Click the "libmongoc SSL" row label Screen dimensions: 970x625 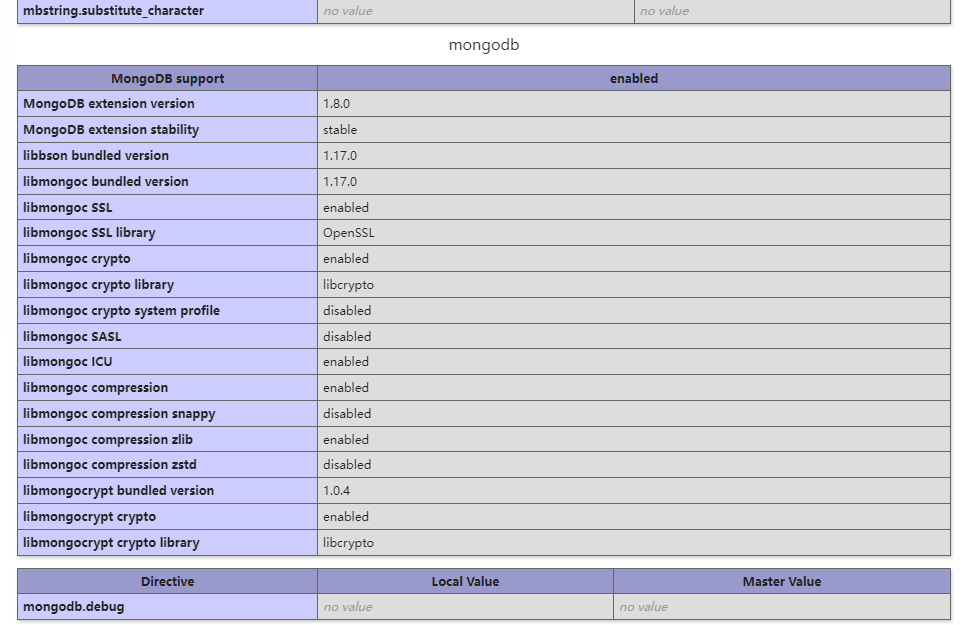68,208
